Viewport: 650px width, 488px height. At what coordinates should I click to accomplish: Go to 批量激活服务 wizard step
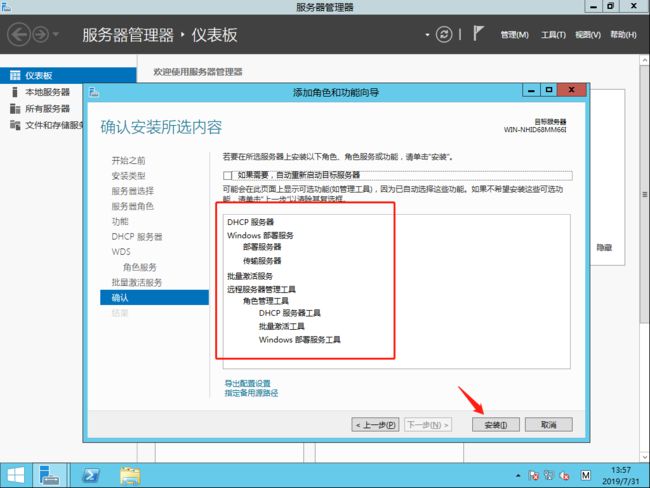(x=137, y=282)
